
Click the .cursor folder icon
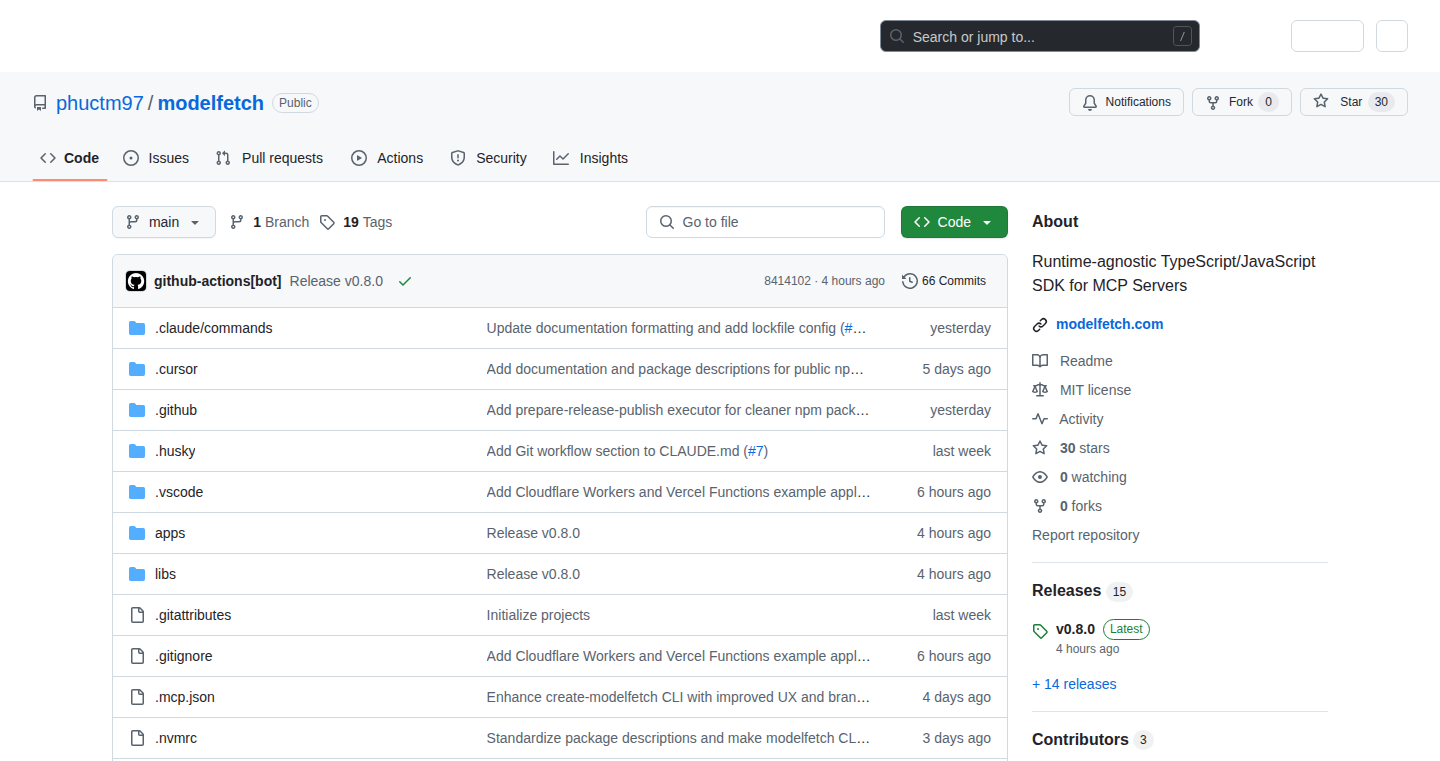137,369
